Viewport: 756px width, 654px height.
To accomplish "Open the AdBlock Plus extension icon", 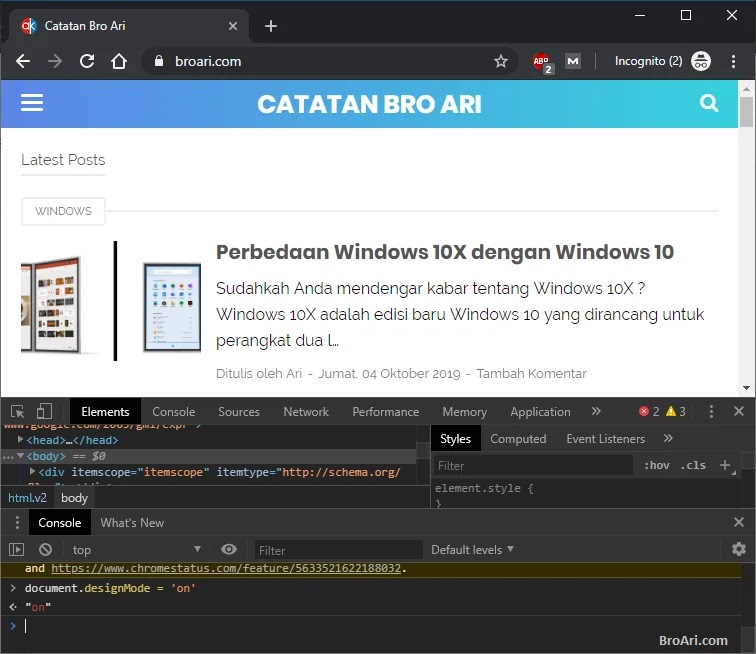I will point(542,62).
